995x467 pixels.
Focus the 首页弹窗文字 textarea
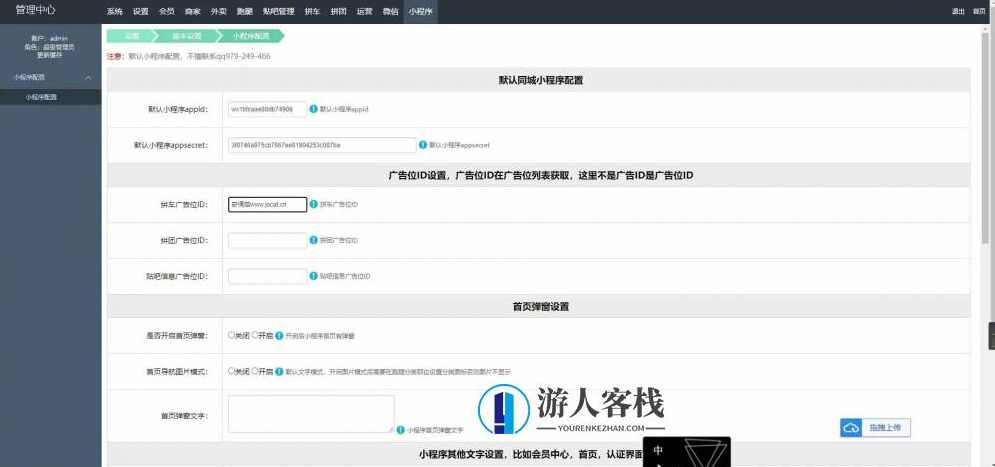311,414
